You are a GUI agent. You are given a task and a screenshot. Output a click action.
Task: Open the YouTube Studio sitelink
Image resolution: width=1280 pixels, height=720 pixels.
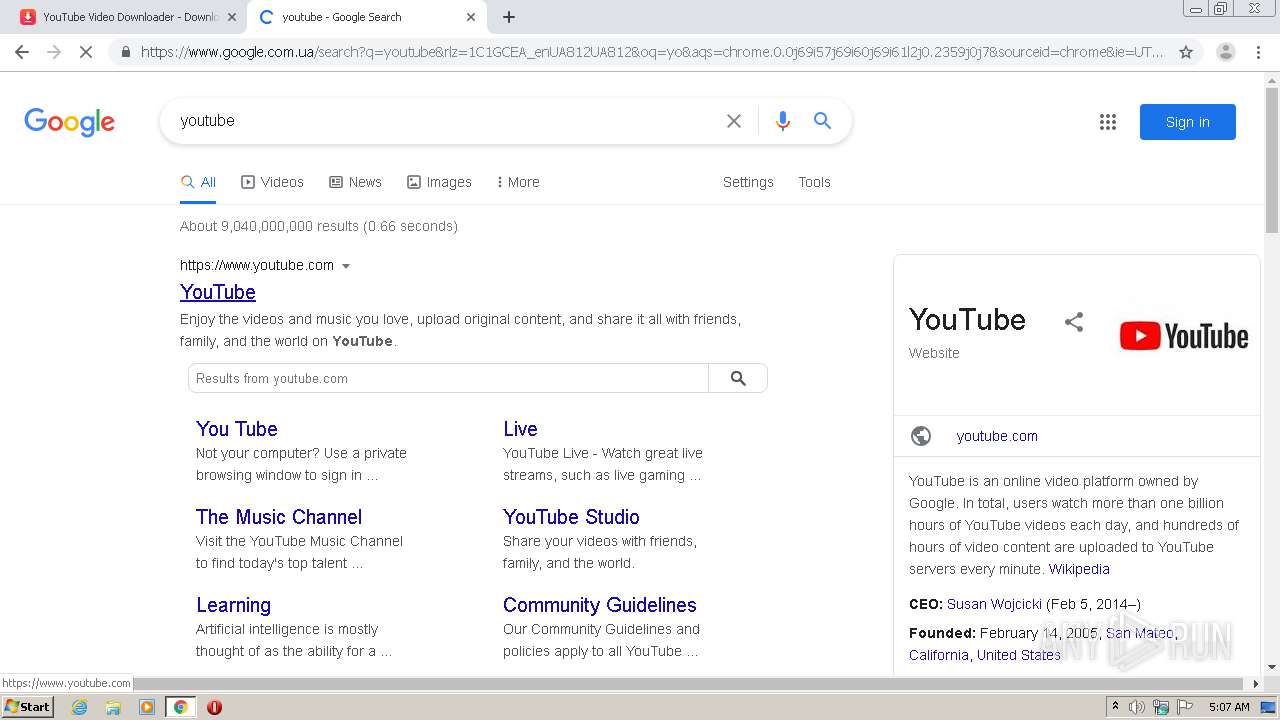click(571, 517)
